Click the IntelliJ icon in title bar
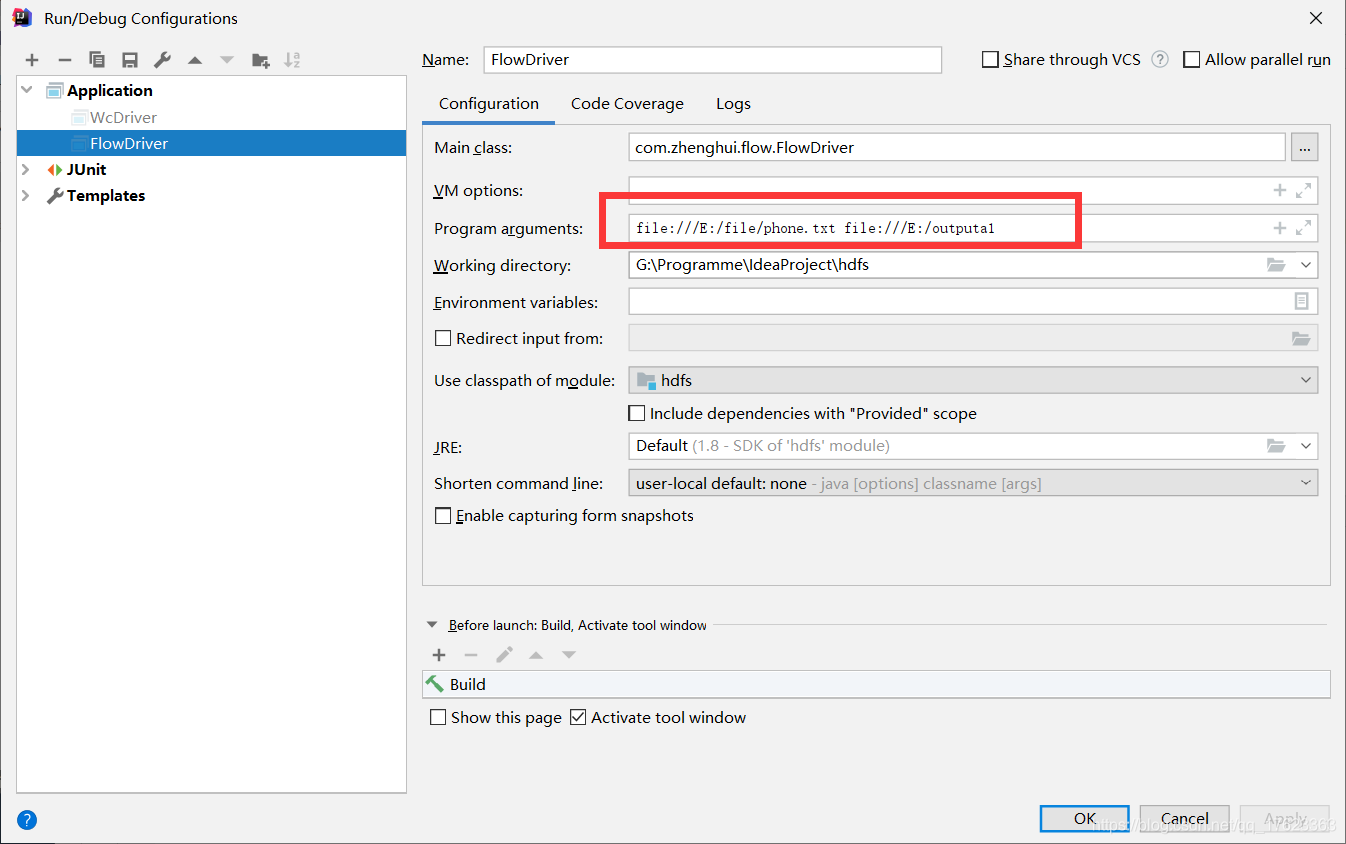The width and height of the screenshot is (1346, 844). point(22,18)
